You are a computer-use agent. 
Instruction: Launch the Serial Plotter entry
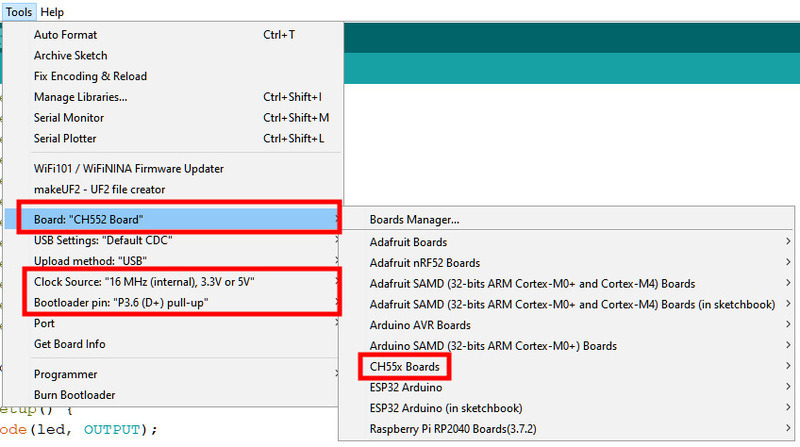pos(172,138)
